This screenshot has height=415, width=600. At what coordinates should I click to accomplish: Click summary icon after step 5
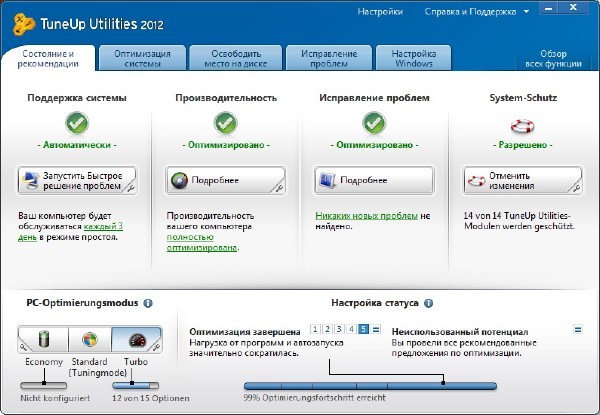376,329
